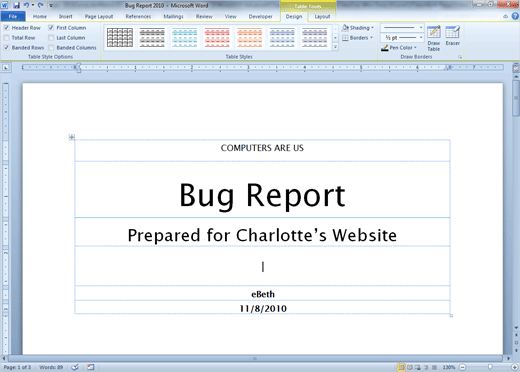Viewport: 520px width, 372px height.
Task: Open the Borders dropdown arrow
Action: (371, 38)
